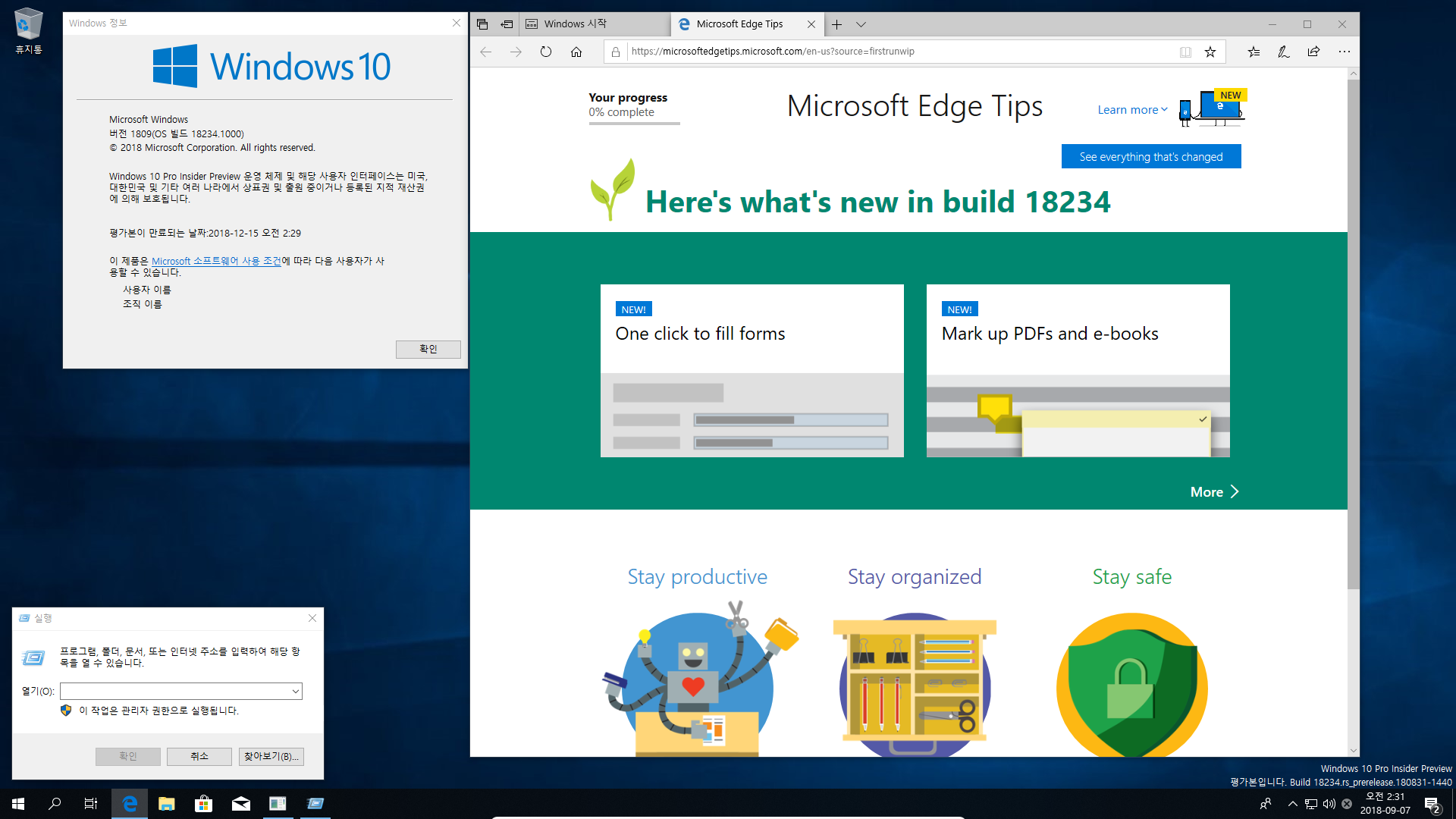Viewport: 1456px width, 819px height.
Task: Open Stay productive section
Action: coord(697,577)
